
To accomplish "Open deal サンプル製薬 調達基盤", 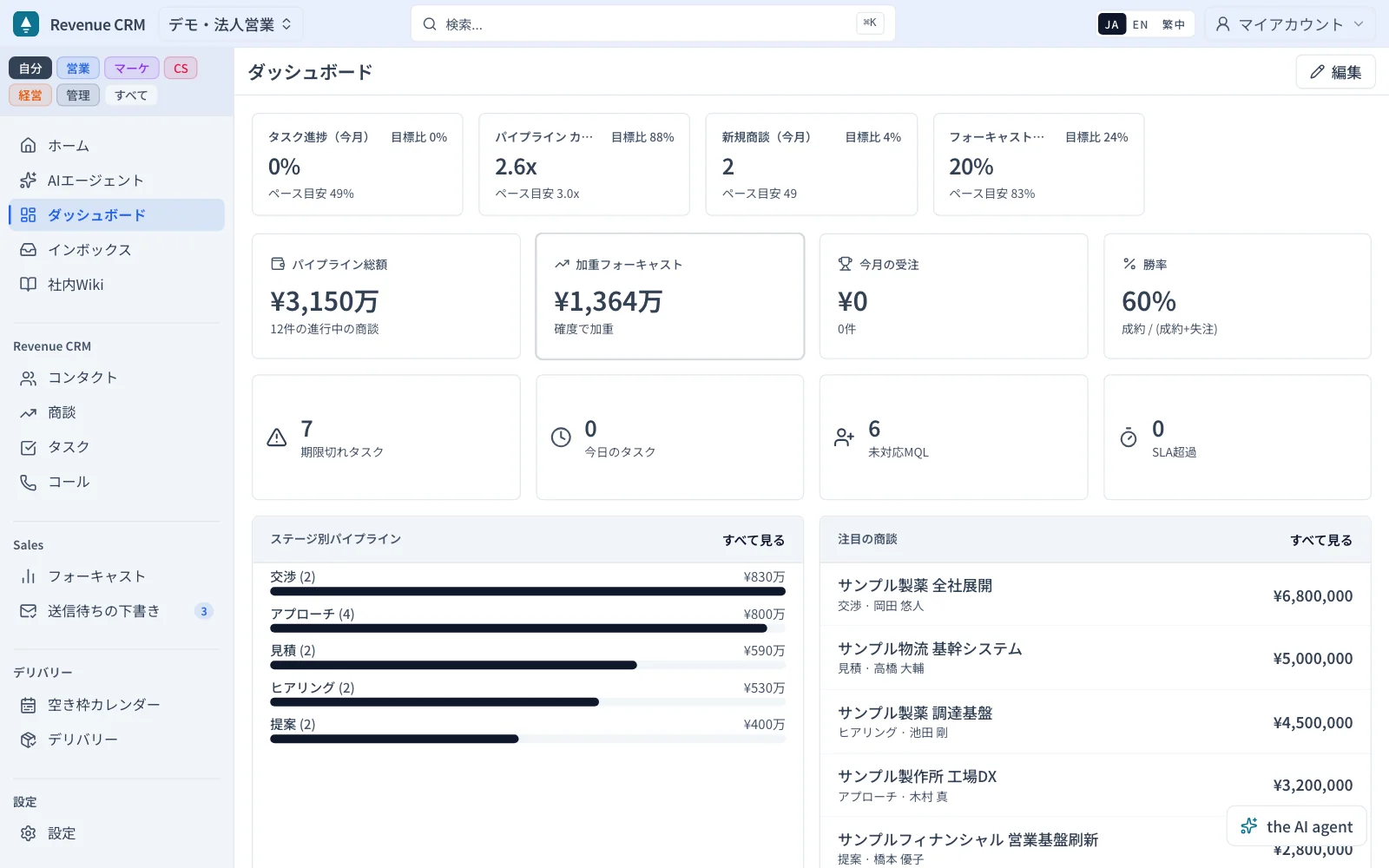I will (x=1096, y=722).
